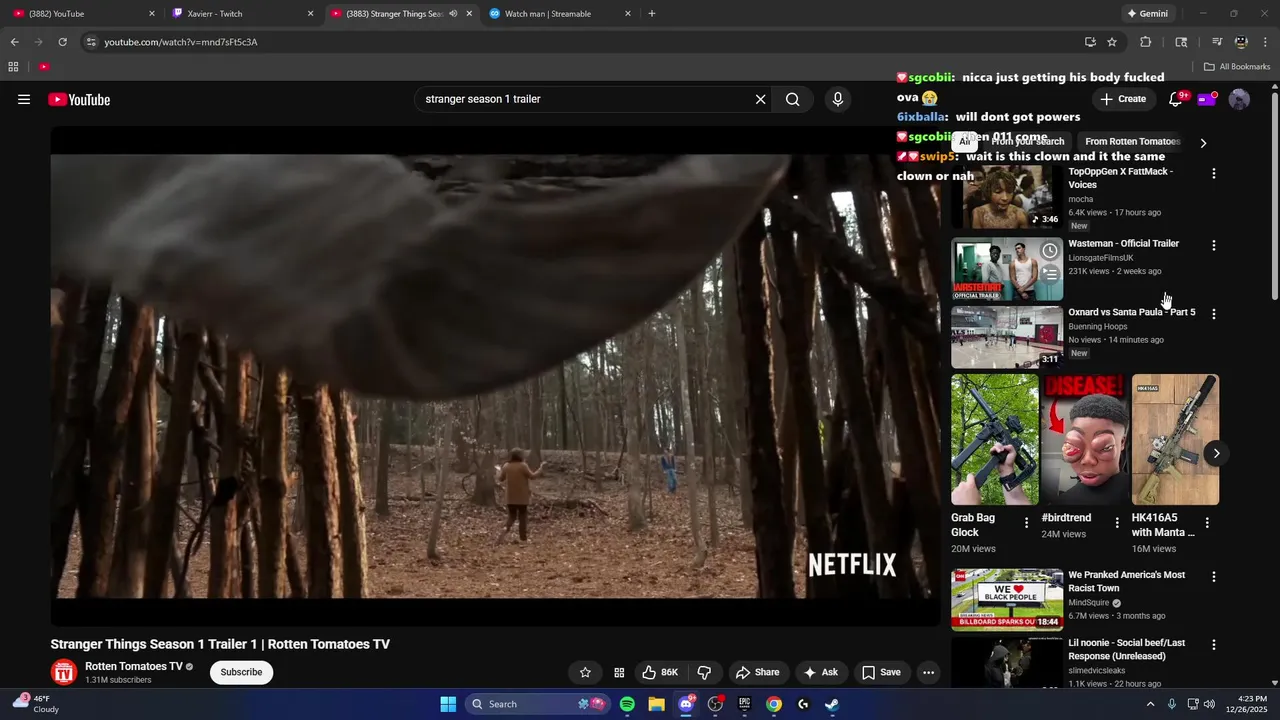Open options for We Pranked America's video
The width and height of the screenshot is (1280, 720).
pyautogui.click(x=1214, y=577)
